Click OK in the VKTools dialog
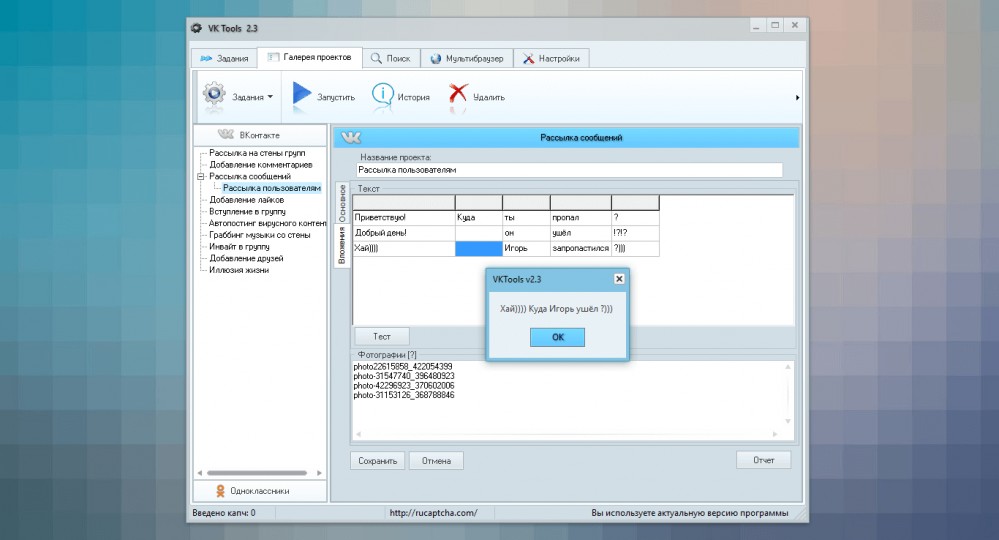 (557, 337)
